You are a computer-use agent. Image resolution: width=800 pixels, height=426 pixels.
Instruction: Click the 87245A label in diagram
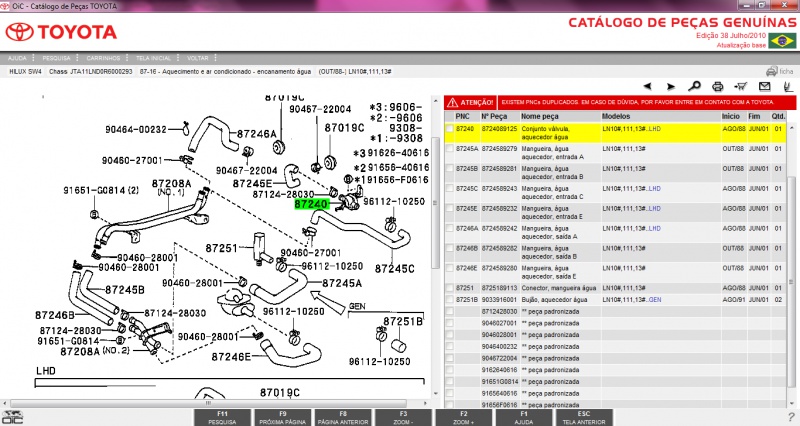[x=342, y=283]
